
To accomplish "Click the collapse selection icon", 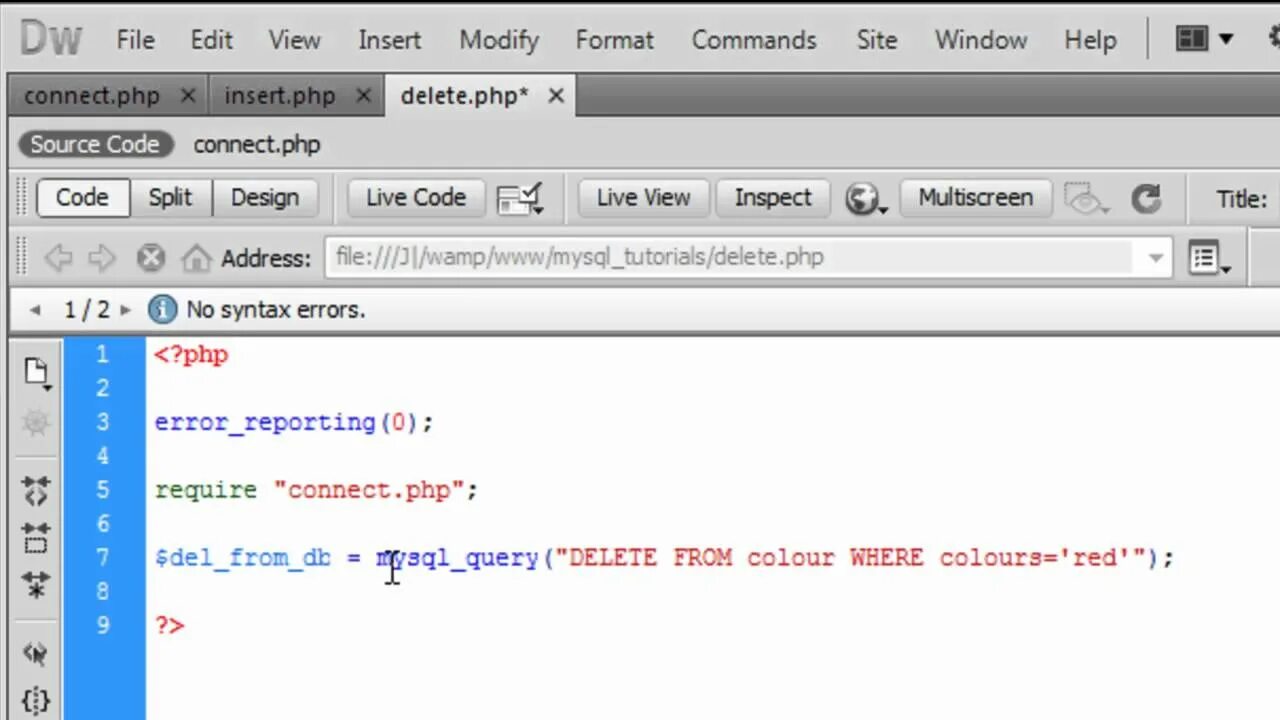I will coord(36,538).
